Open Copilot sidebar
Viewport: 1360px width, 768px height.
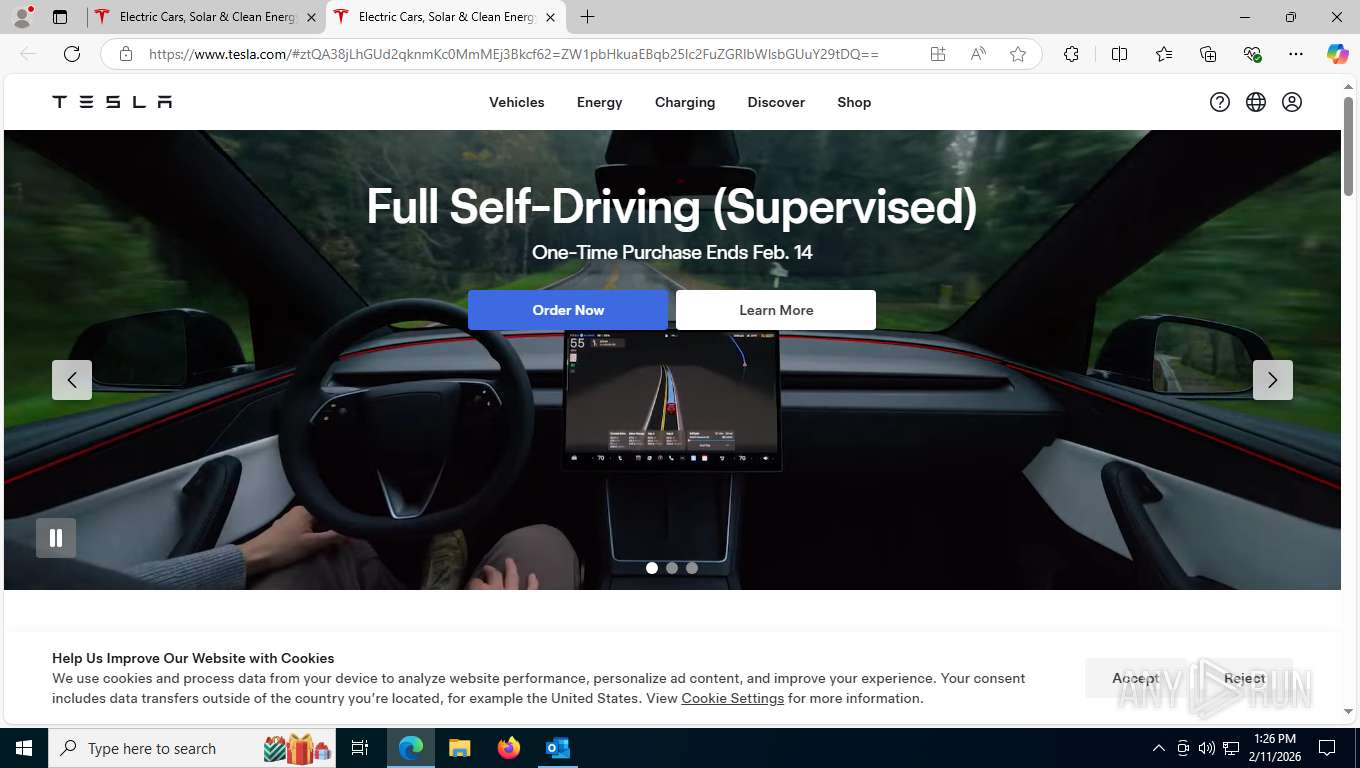point(1337,54)
